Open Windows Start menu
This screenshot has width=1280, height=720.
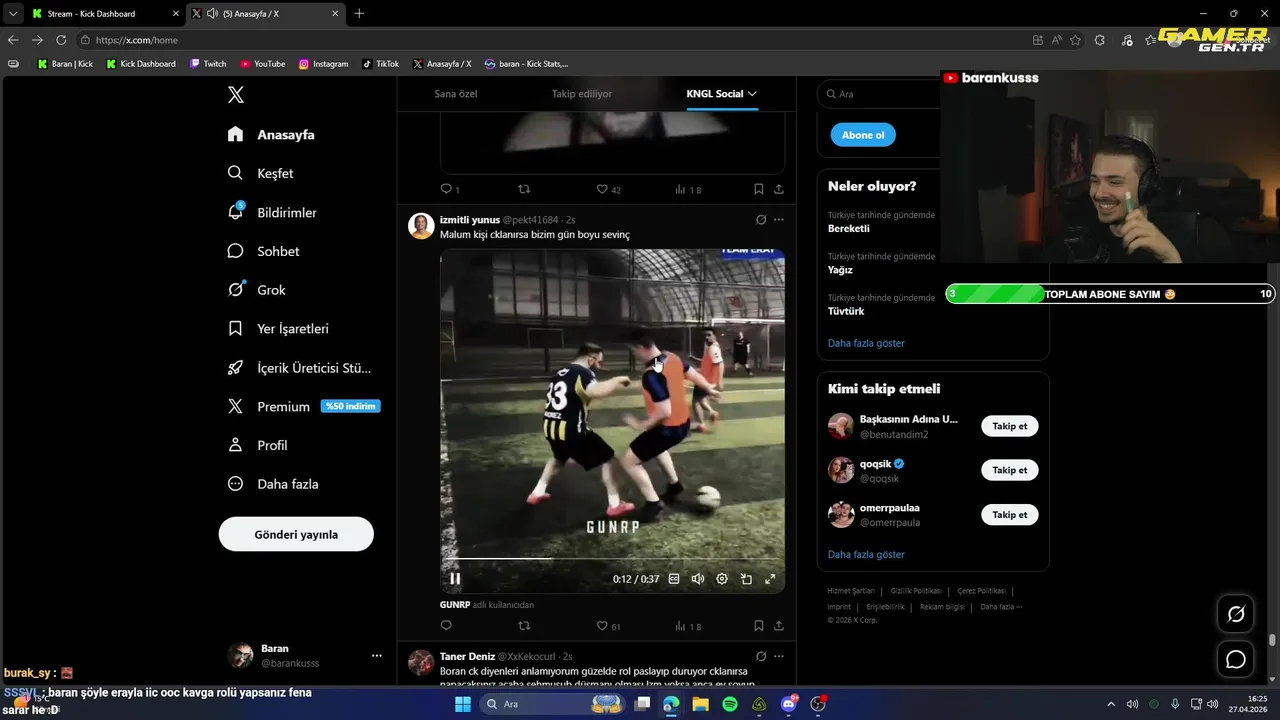[463, 704]
